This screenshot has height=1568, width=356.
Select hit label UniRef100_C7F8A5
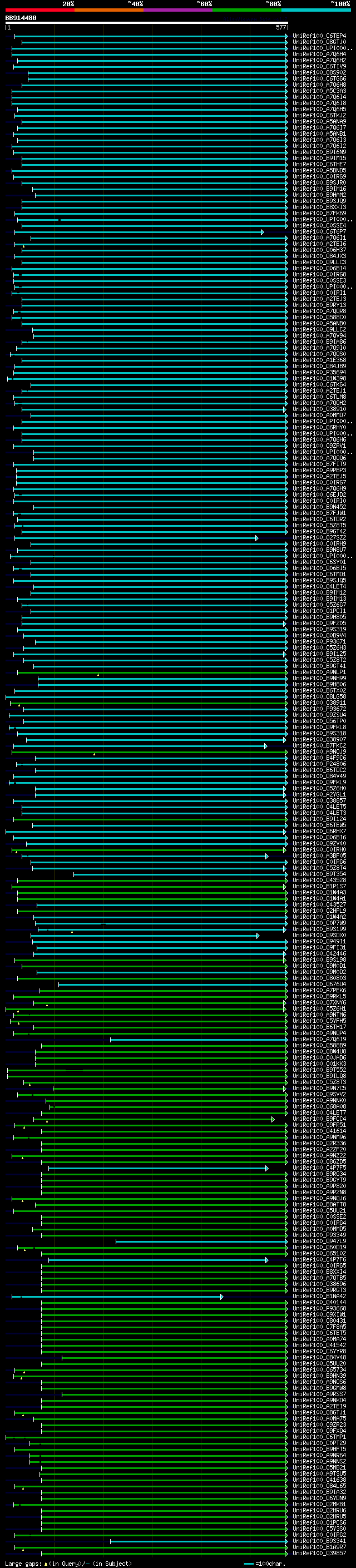(319, 1327)
